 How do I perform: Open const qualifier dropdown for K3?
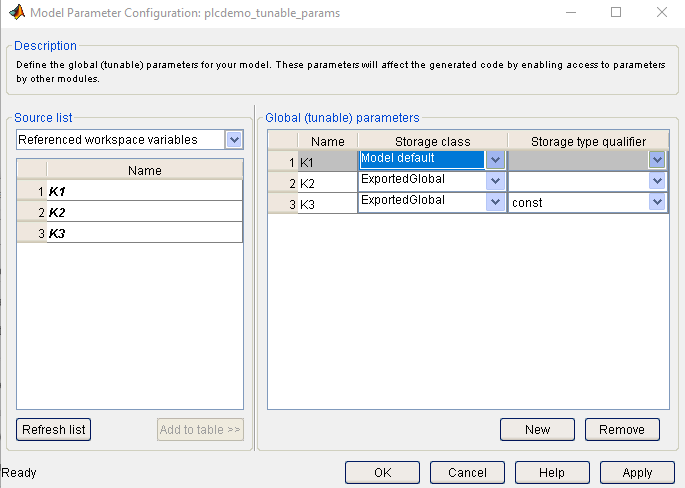[657, 202]
